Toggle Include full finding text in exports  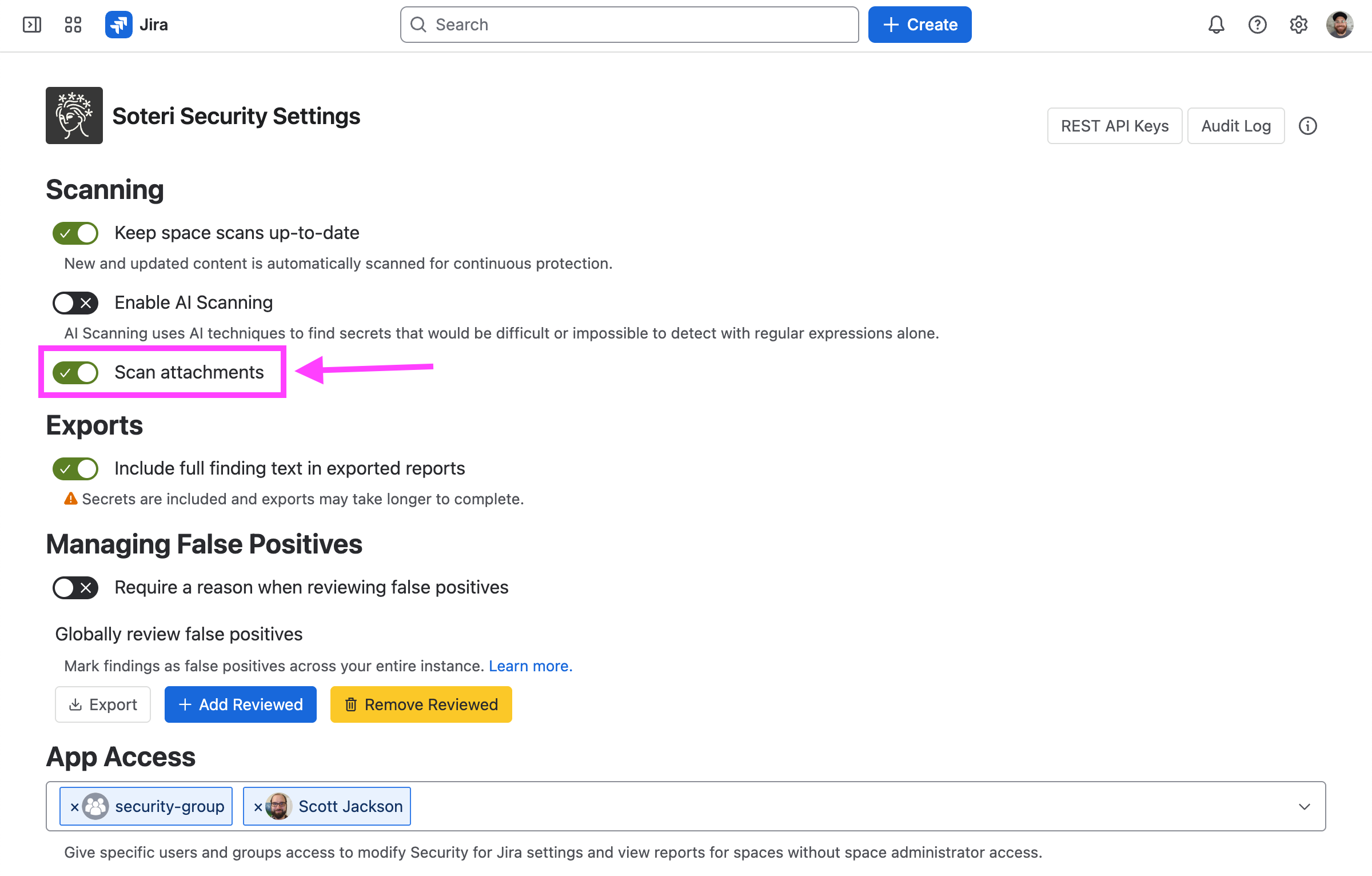[75, 469]
